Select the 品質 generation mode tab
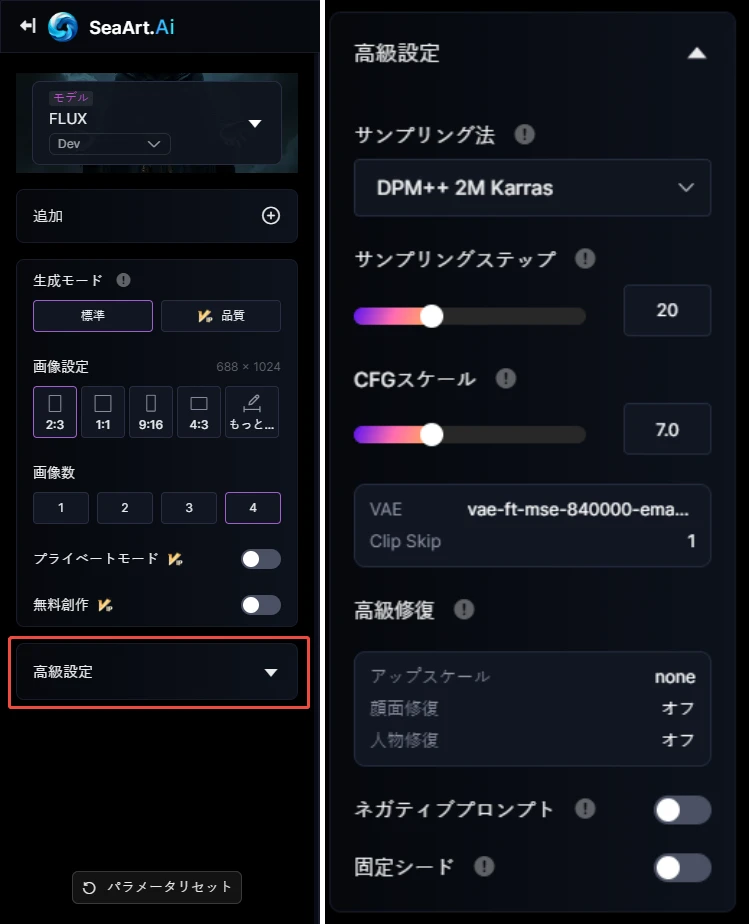Viewport: 749px width, 924px height. tap(221, 316)
